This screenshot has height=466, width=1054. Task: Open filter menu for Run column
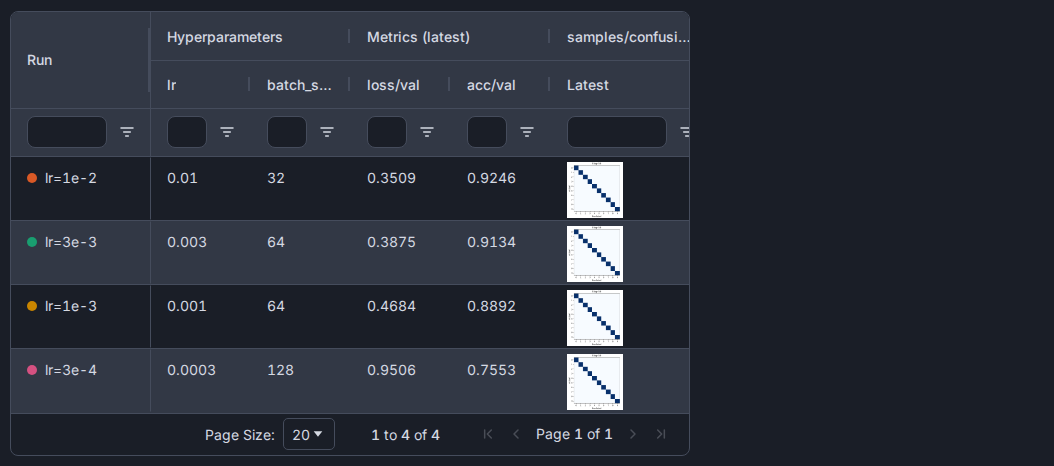point(127,132)
